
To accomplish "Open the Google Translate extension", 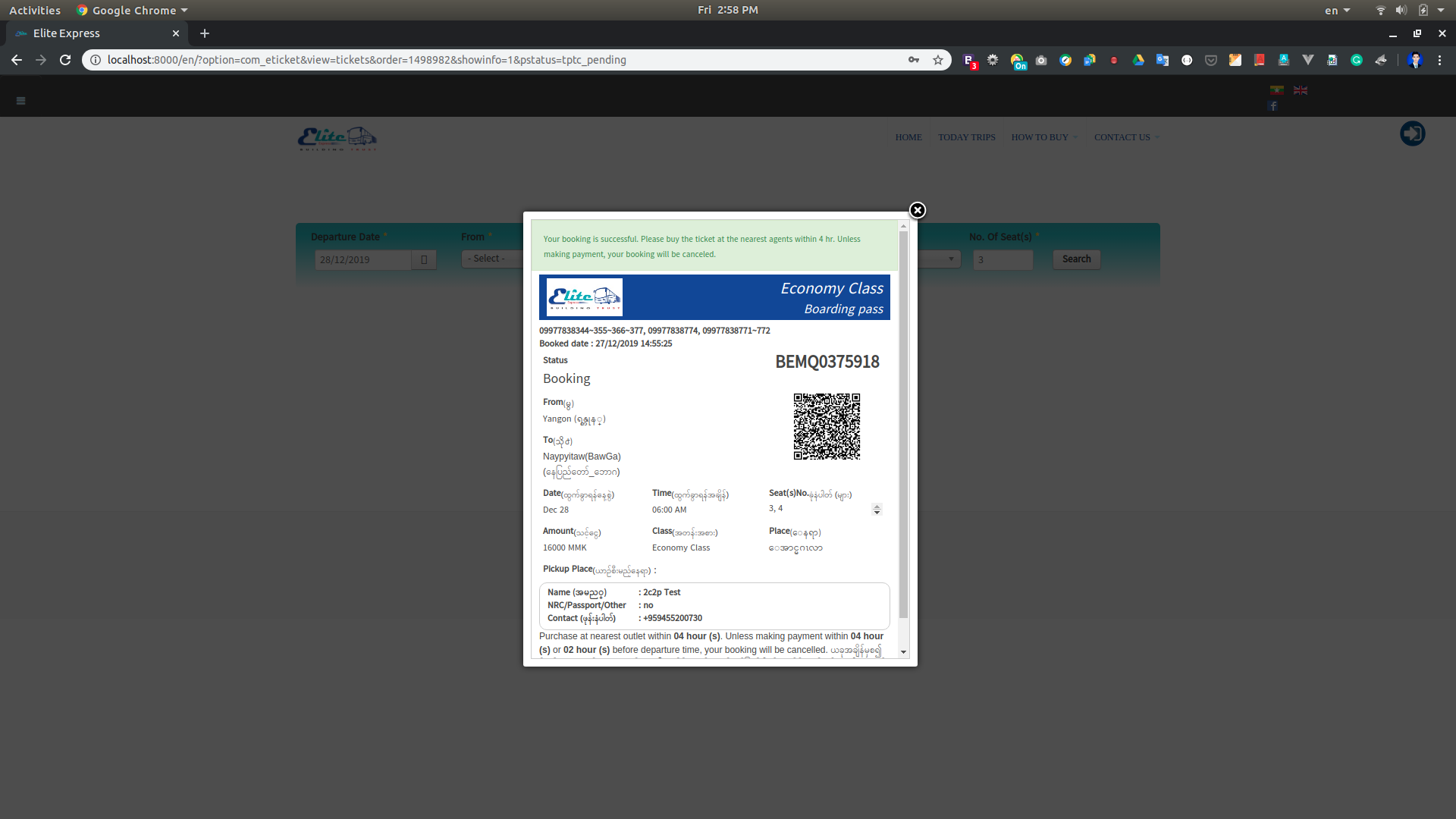I will [x=1163, y=60].
